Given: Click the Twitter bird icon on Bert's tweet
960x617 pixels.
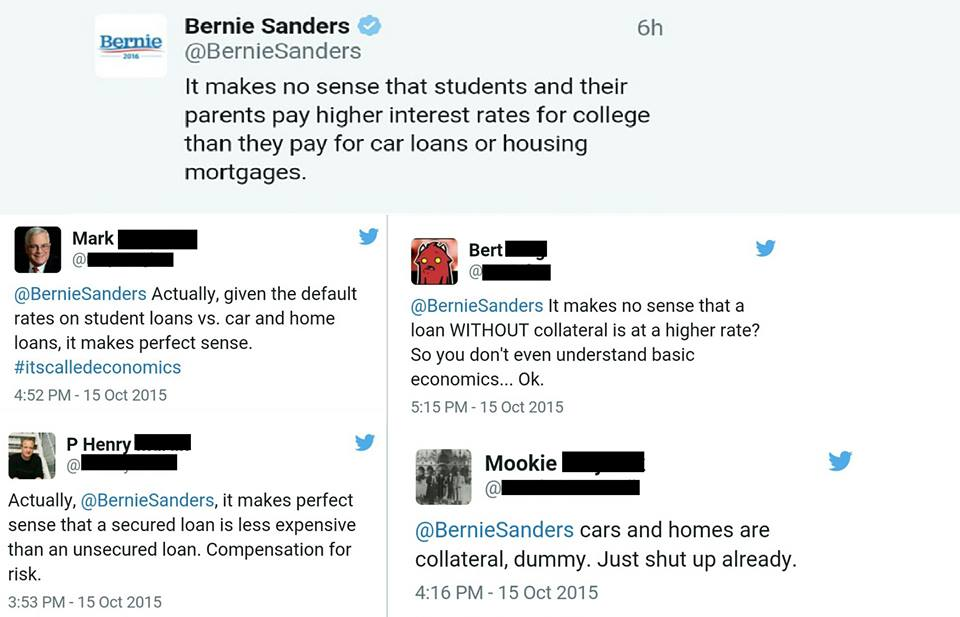Looking at the screenshot, I should 765,248.
